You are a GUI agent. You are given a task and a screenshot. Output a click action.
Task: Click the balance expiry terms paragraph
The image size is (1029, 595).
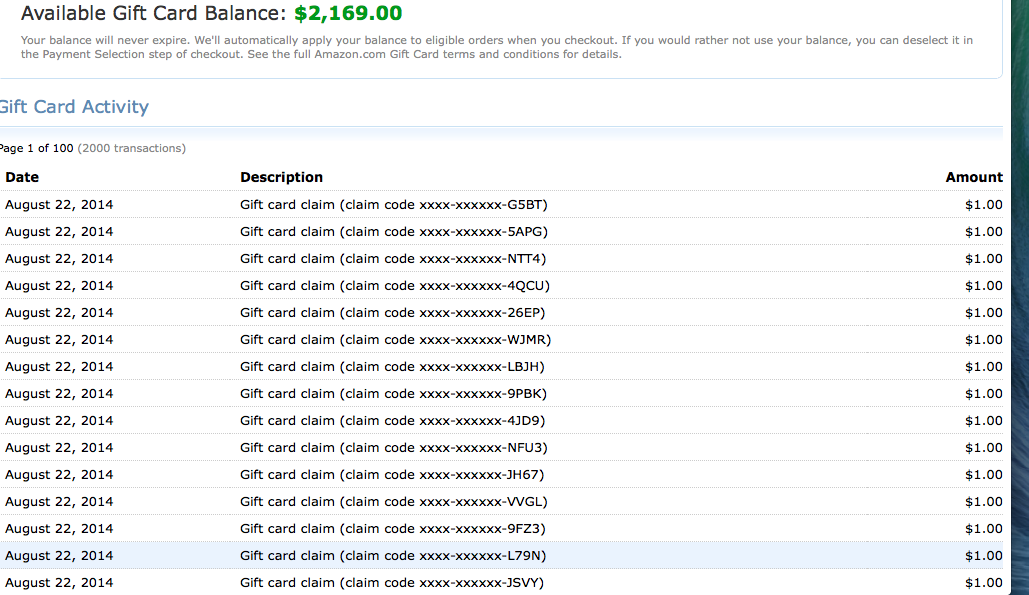coord(496,47)
